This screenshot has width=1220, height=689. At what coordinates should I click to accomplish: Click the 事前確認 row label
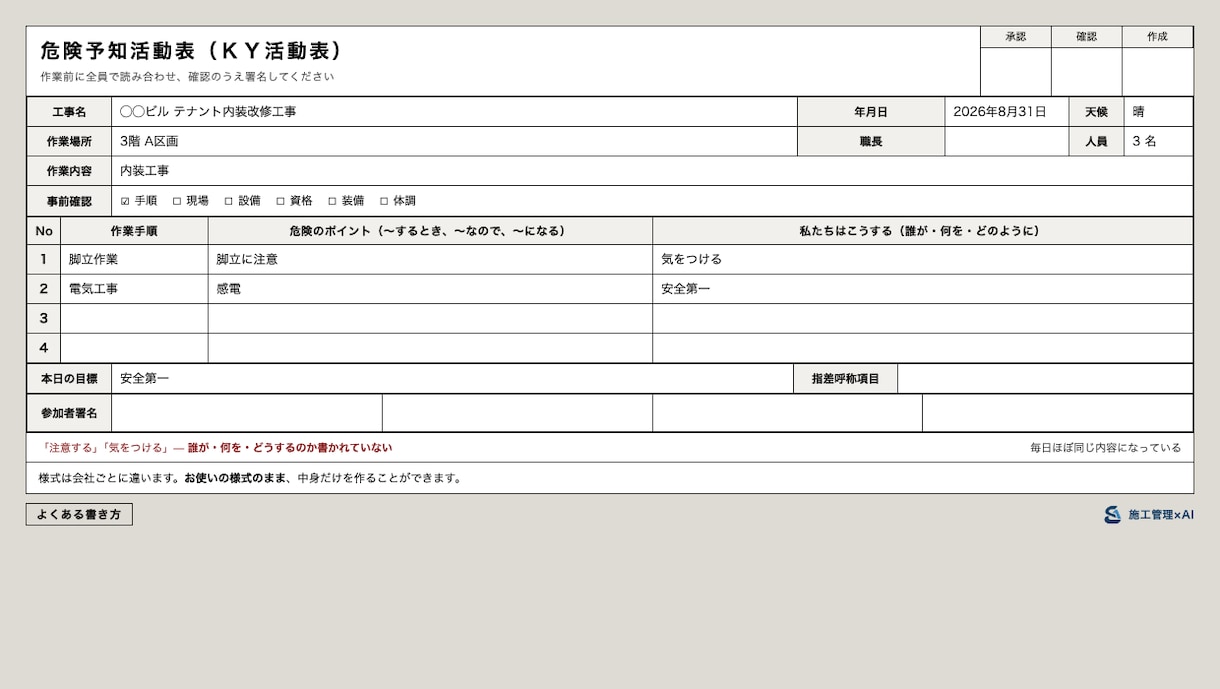(69, 201)
